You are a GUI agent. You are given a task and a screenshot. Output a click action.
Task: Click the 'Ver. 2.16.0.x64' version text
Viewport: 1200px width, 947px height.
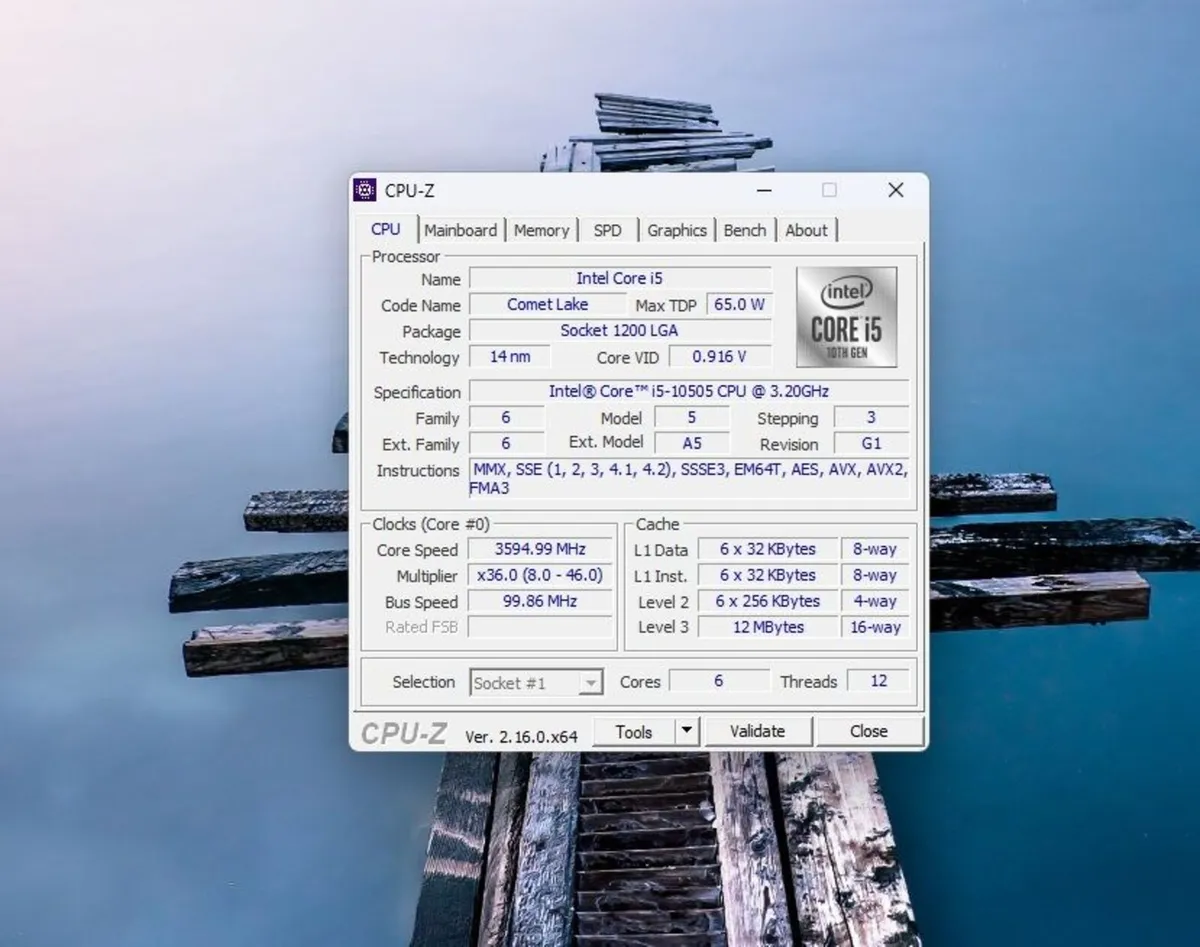521,736
